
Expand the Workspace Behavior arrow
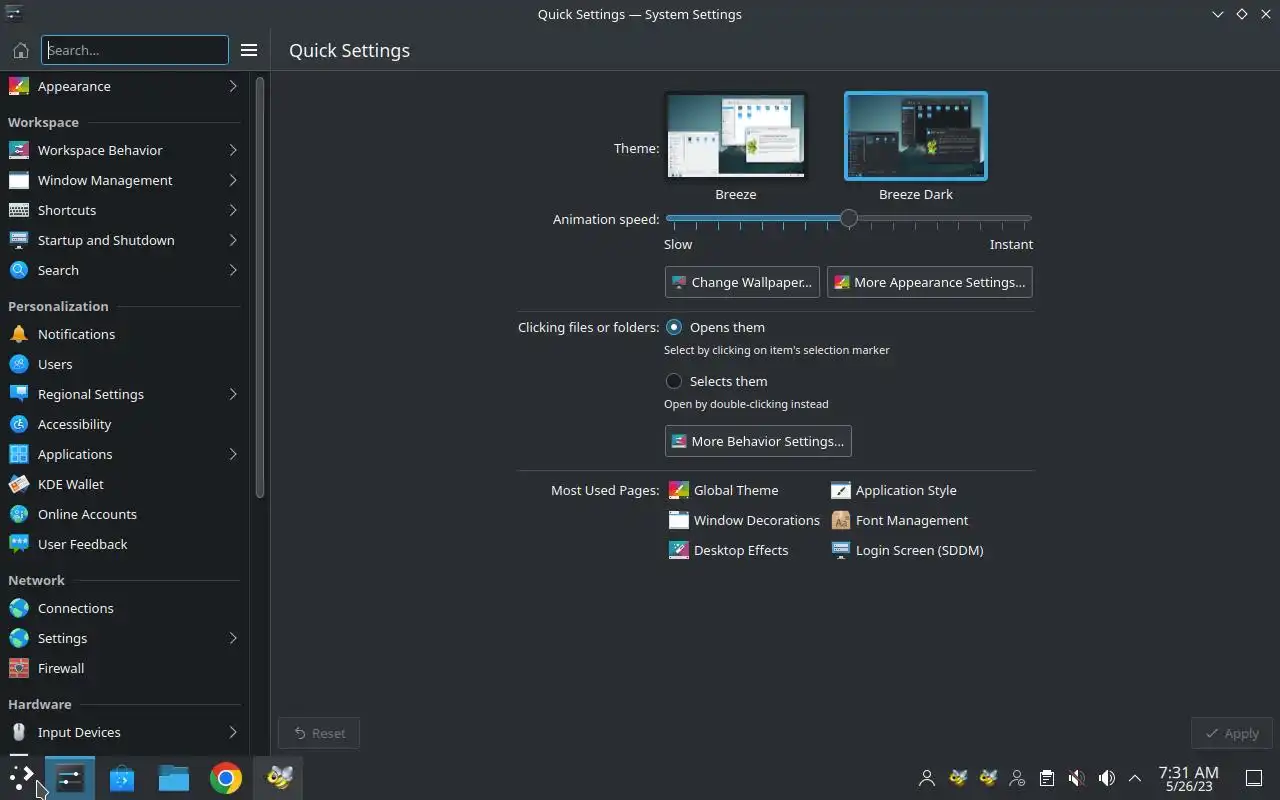tap(232, 150)
